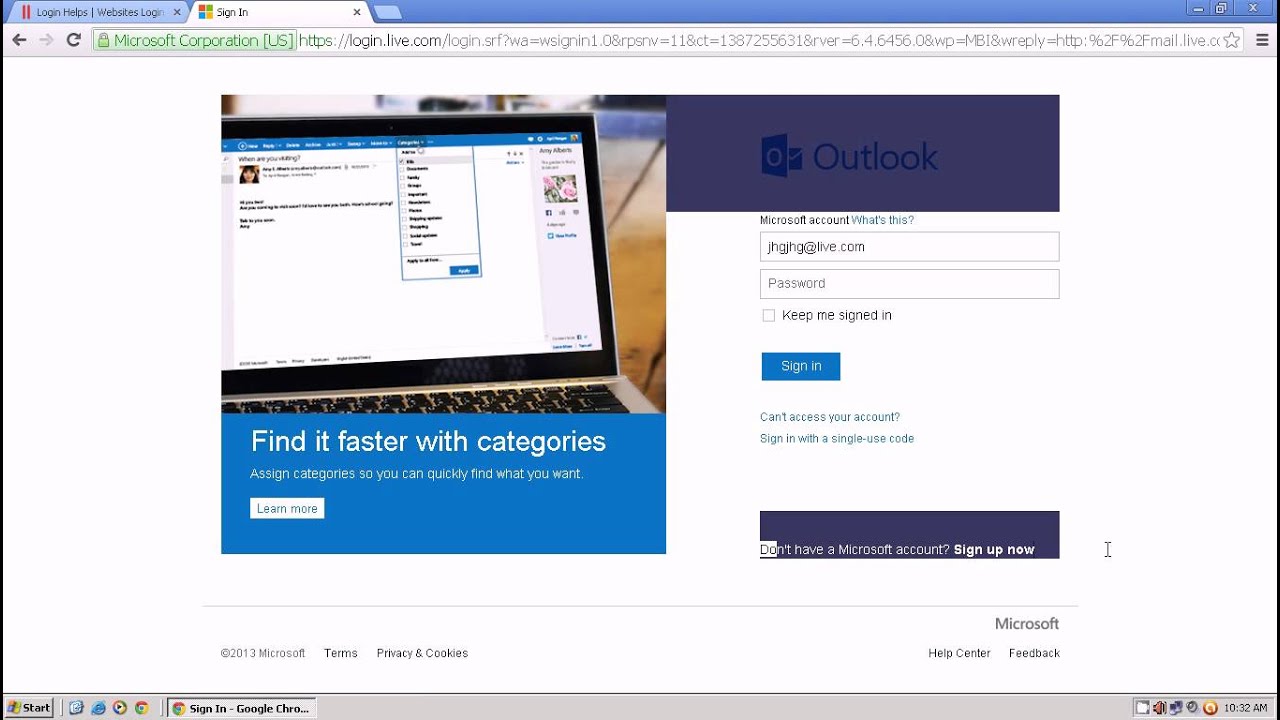Close the Sign In tab
The image size is (1280, 720).
pyautogui.click(x=357, y=12)
